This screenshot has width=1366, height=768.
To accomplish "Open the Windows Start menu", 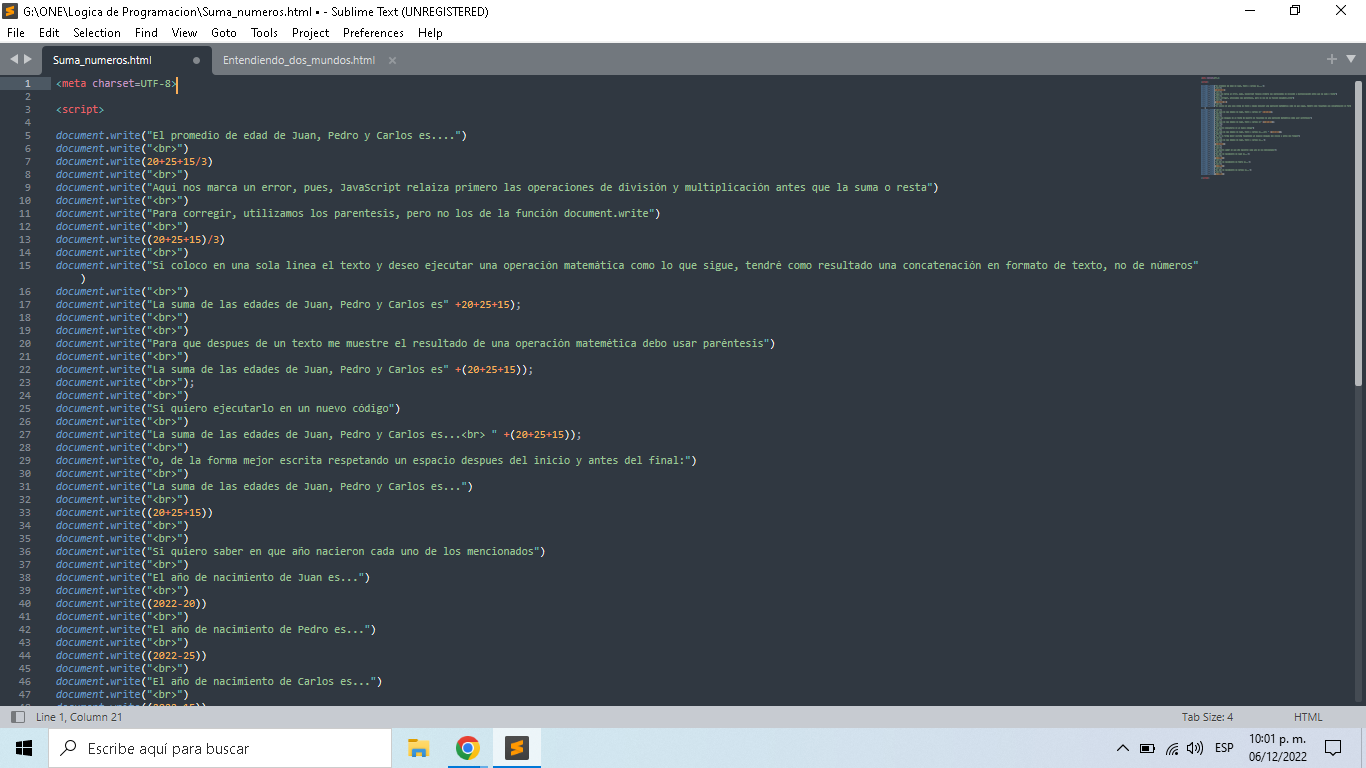I will (24, 748).
